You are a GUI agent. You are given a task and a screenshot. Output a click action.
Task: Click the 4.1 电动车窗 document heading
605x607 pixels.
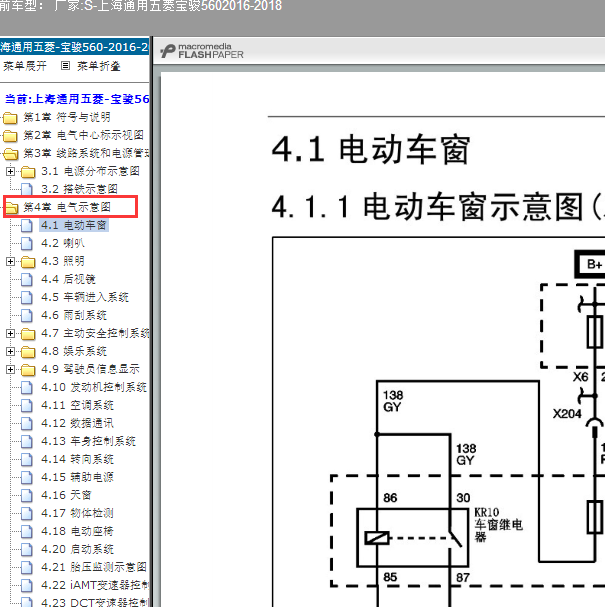pos(371,149)
